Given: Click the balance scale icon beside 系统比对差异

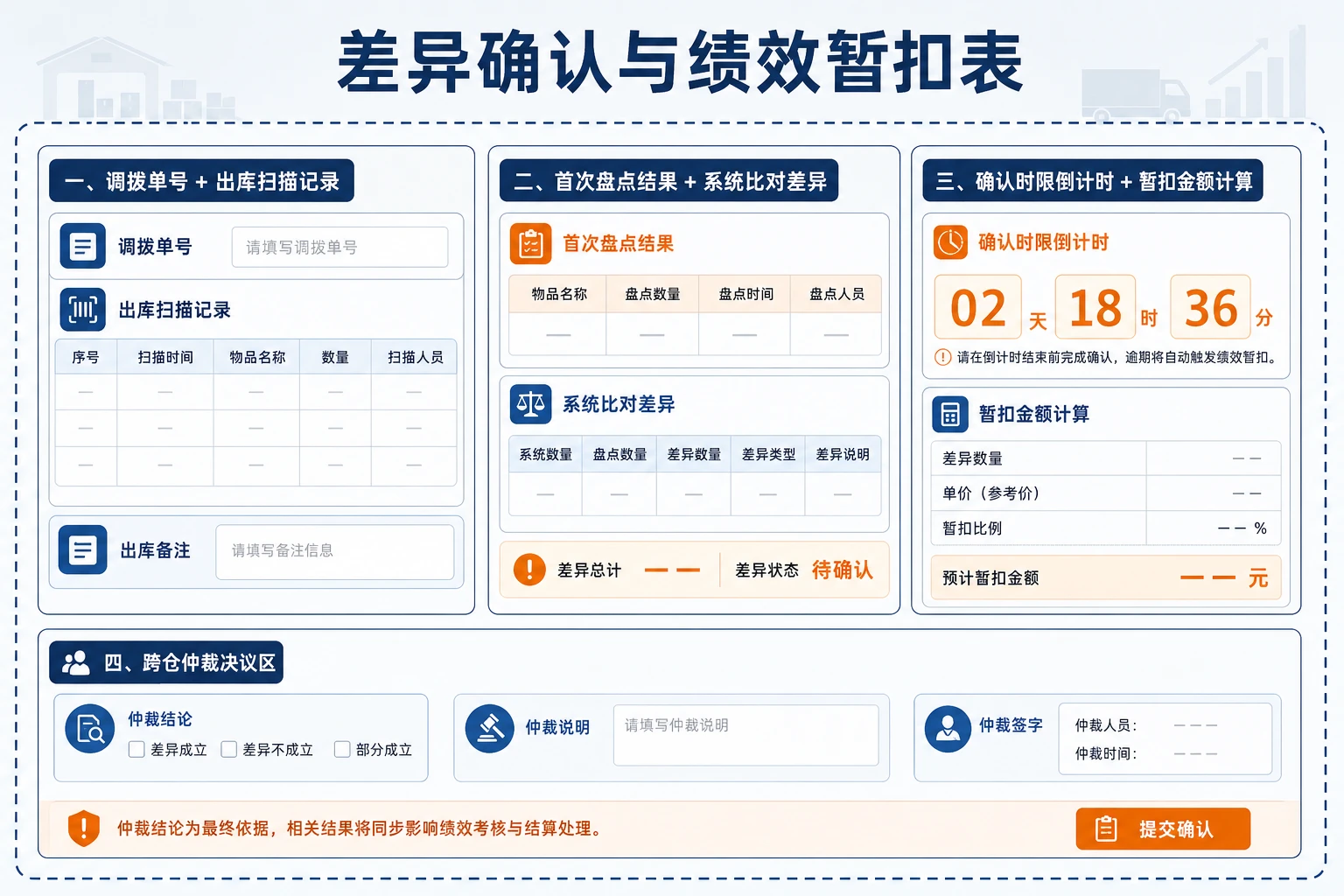Looking at the screenshot, I should [x=531, y=404].
